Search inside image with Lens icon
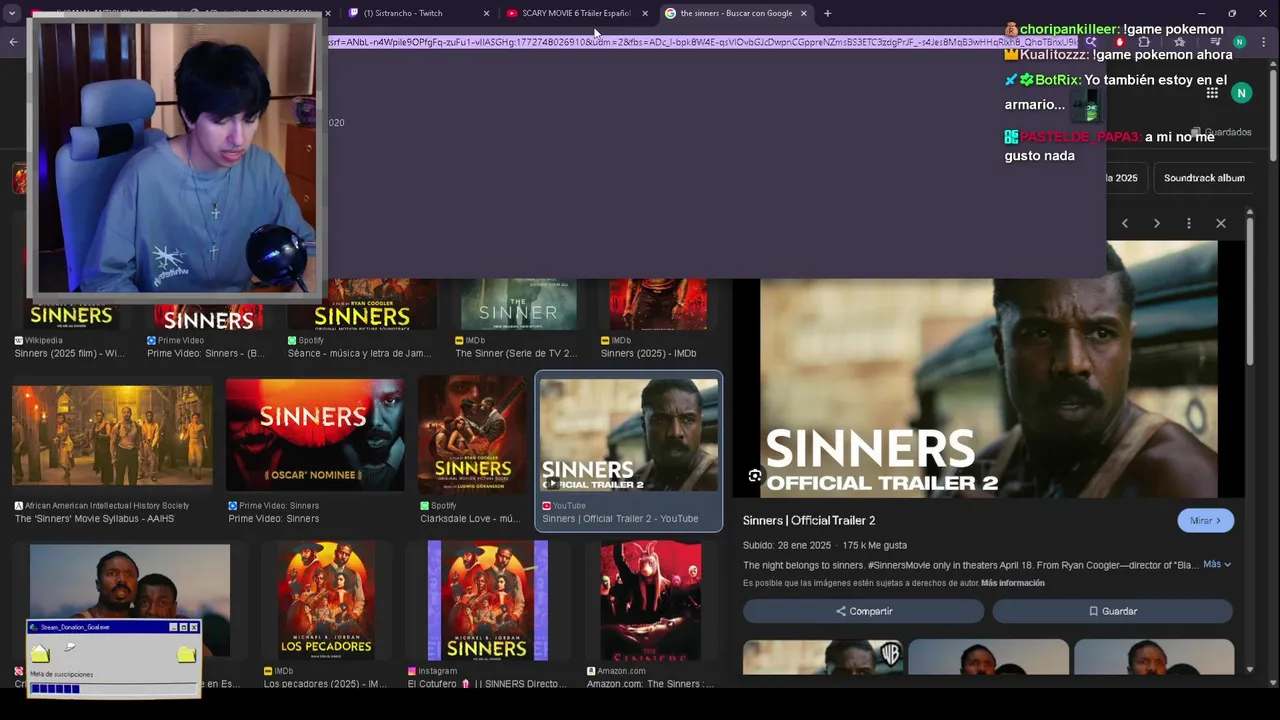The width and height of the screenshot is (1280, 720). [x=755, y=476]
